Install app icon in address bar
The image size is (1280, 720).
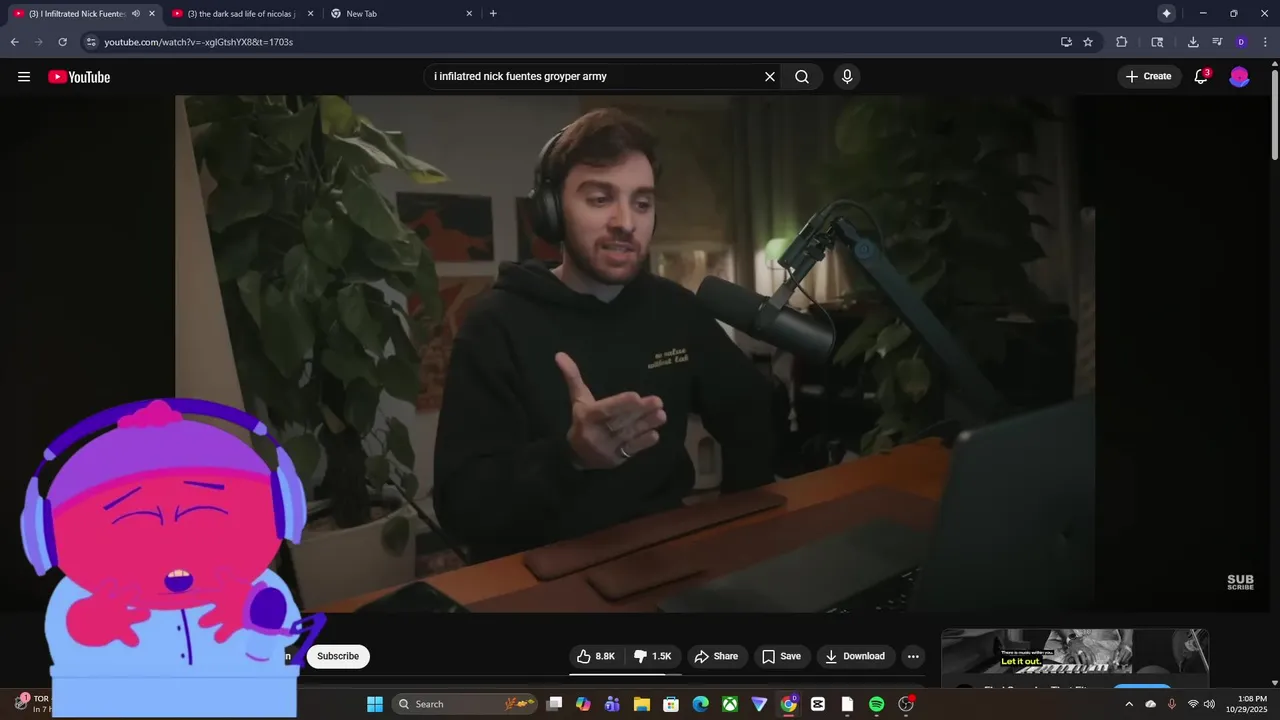(x=1066, y=42)
